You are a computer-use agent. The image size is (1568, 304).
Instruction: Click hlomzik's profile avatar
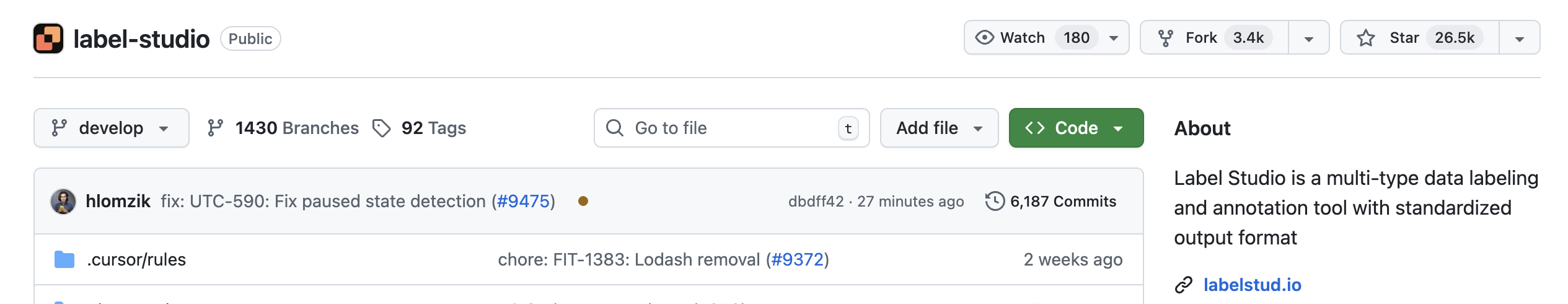click(63, 202)
